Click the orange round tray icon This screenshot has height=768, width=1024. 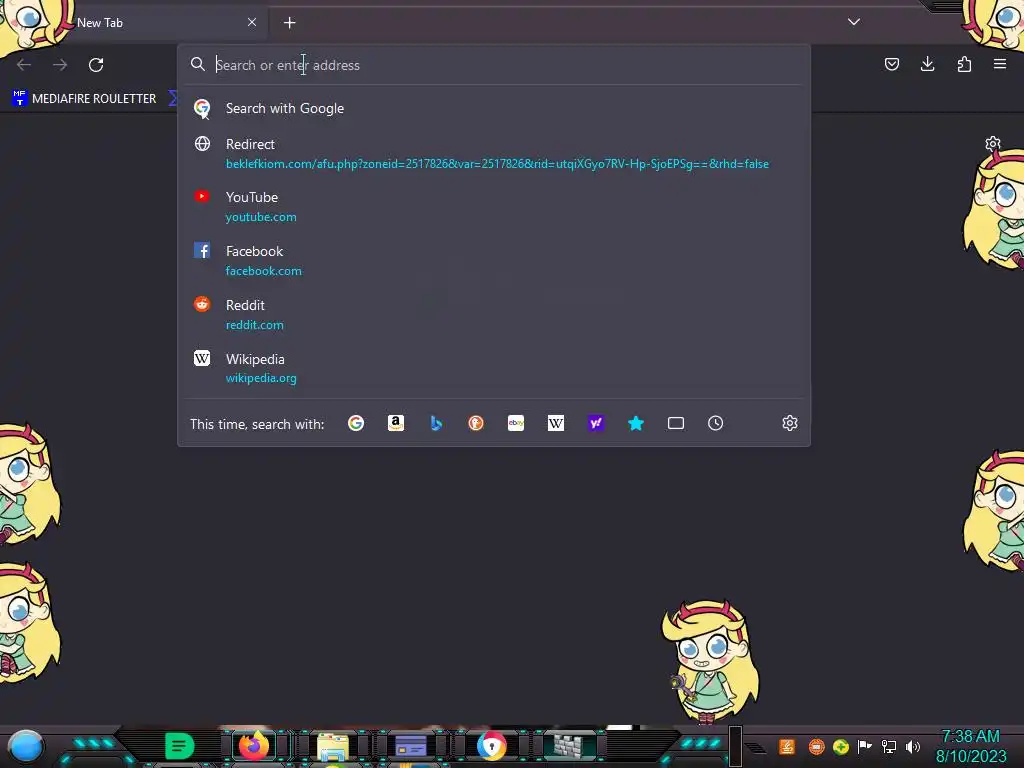click(816, 746)
